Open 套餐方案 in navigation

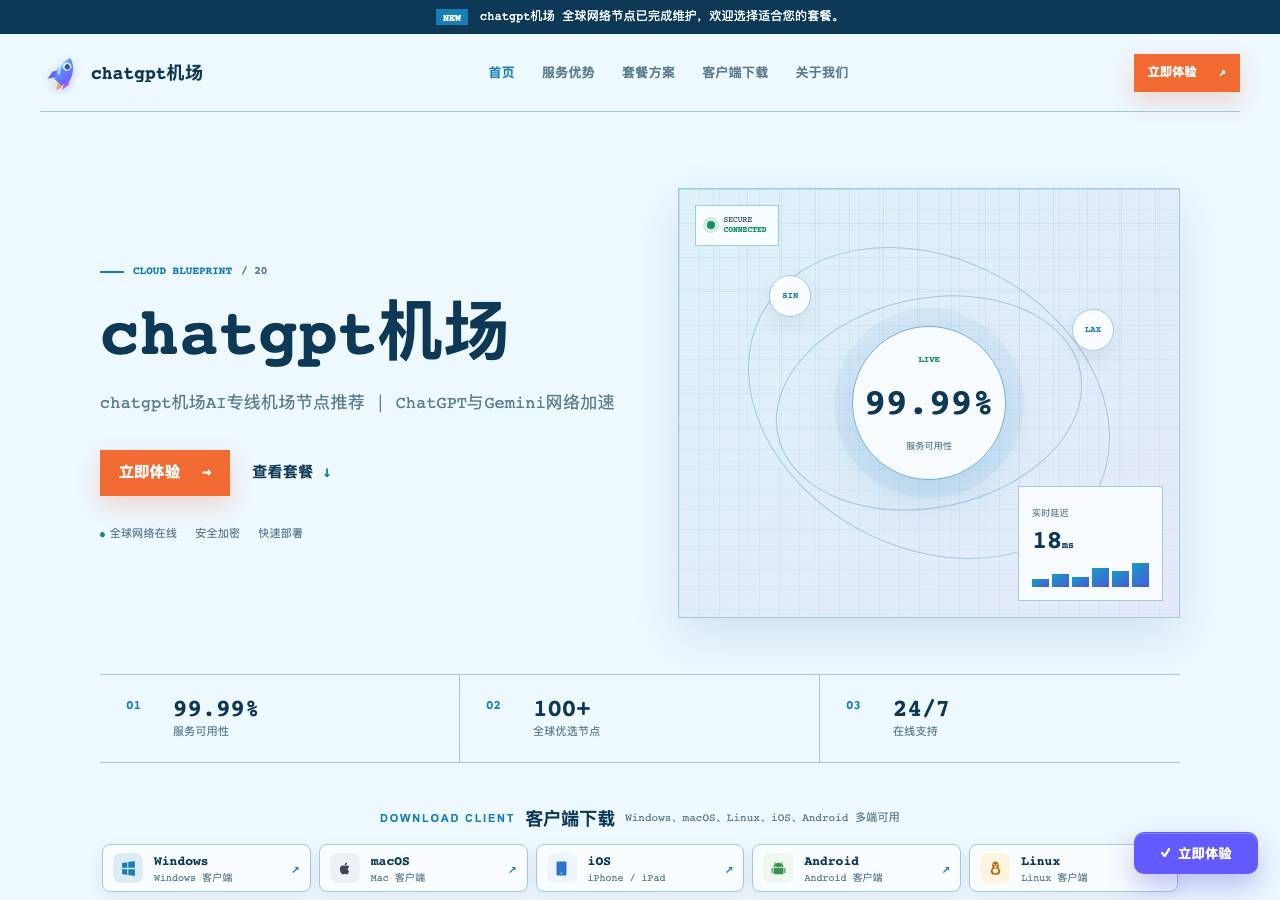(648, 72)
